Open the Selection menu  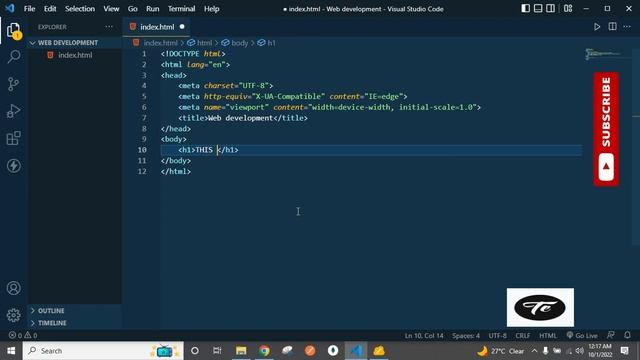(80, 9)
